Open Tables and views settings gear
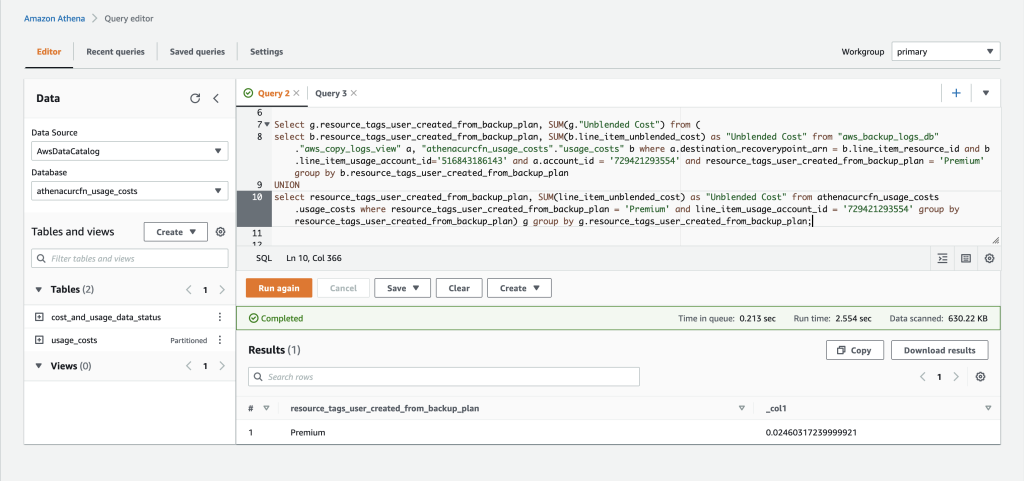The image size is (1024, 481). 220,232
